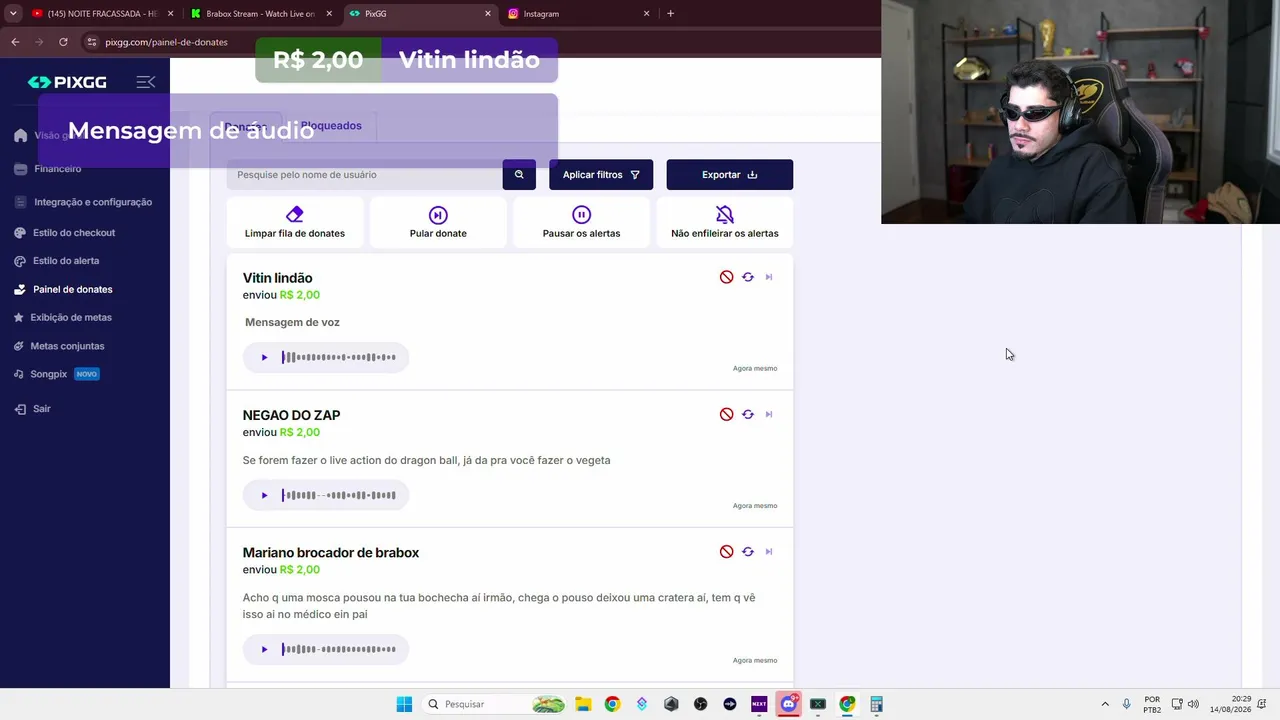Click the message 'Se forem fazer o live action do dragon ball'
Image resolution: width=1280 pixels, height=720 pixels.
(427, 460)
